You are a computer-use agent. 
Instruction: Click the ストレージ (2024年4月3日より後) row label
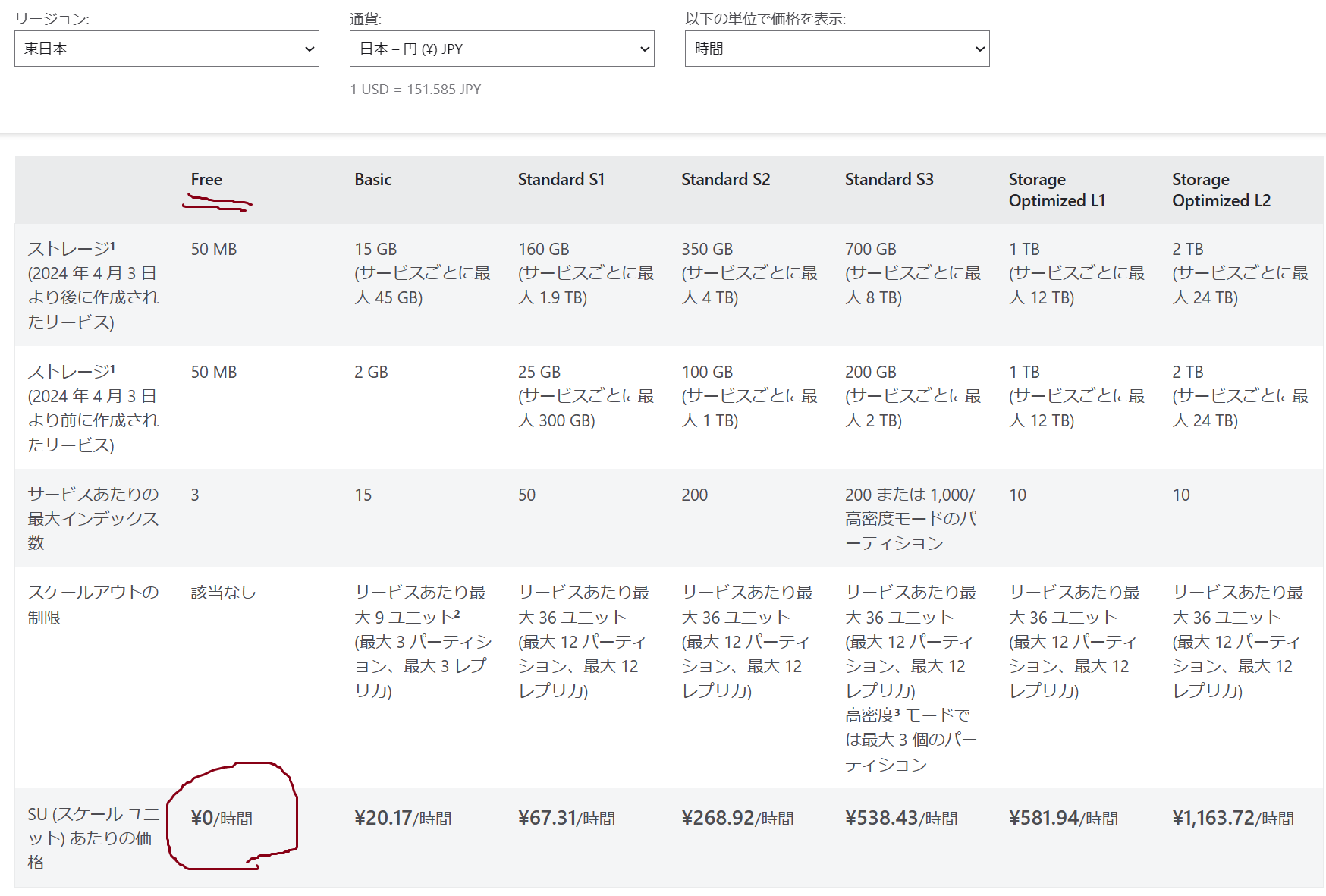[93, 285]
